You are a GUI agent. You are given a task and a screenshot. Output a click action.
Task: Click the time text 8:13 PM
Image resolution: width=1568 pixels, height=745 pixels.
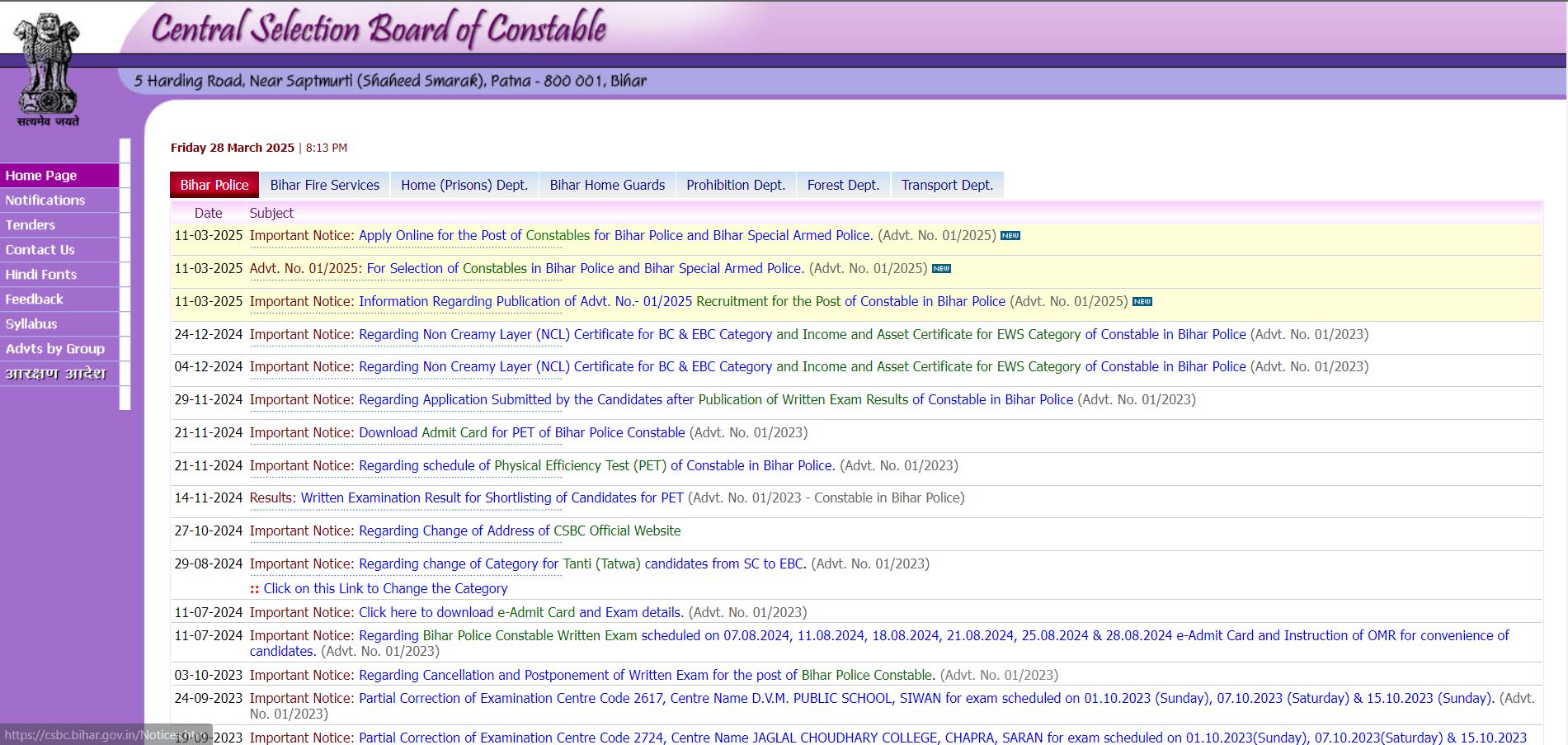[x=327, y=148]
